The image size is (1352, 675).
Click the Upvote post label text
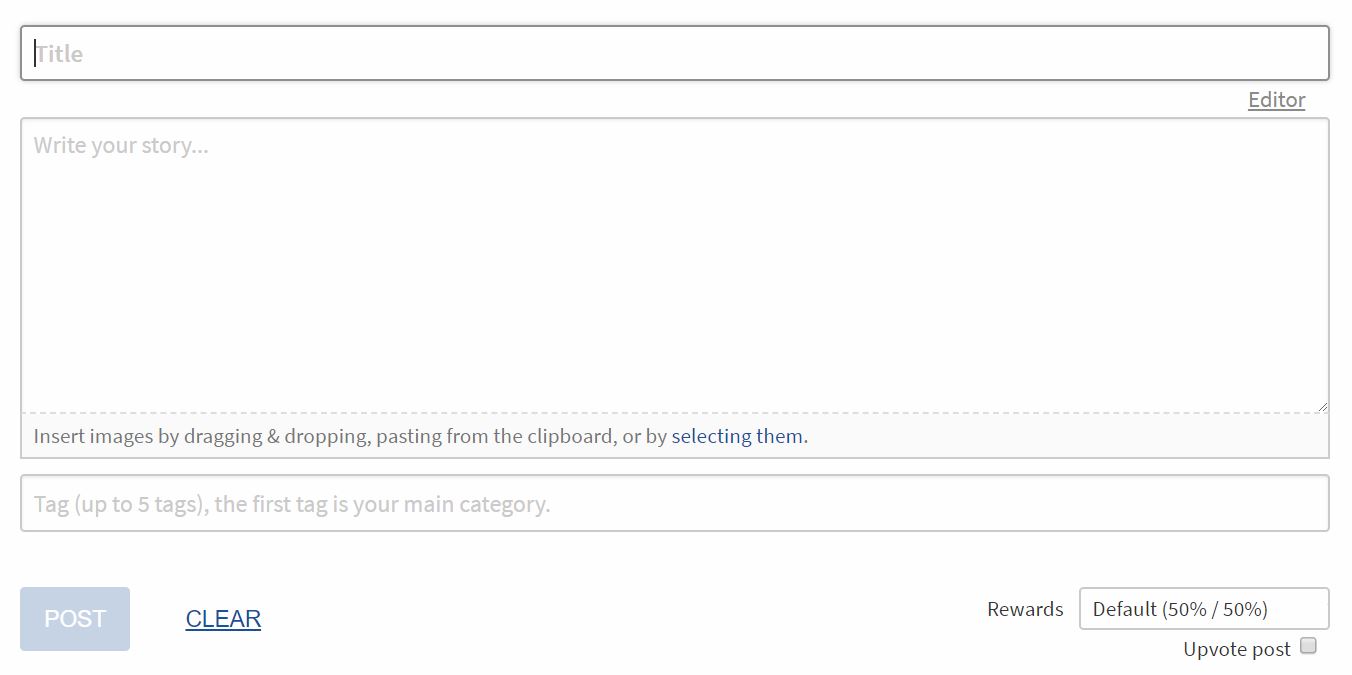tap(1237, 649)
